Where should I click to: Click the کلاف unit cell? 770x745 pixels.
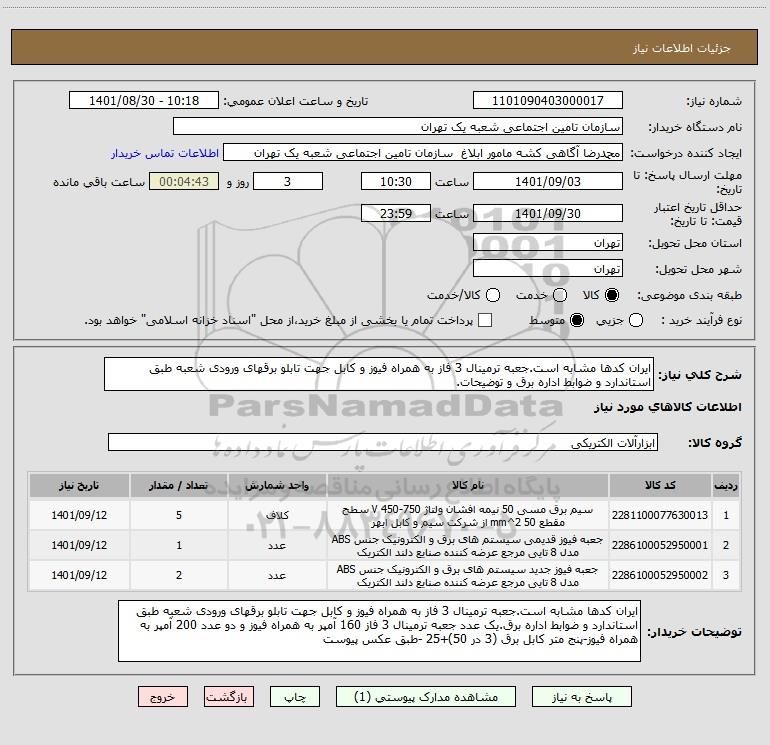click(x=277, y=515)
